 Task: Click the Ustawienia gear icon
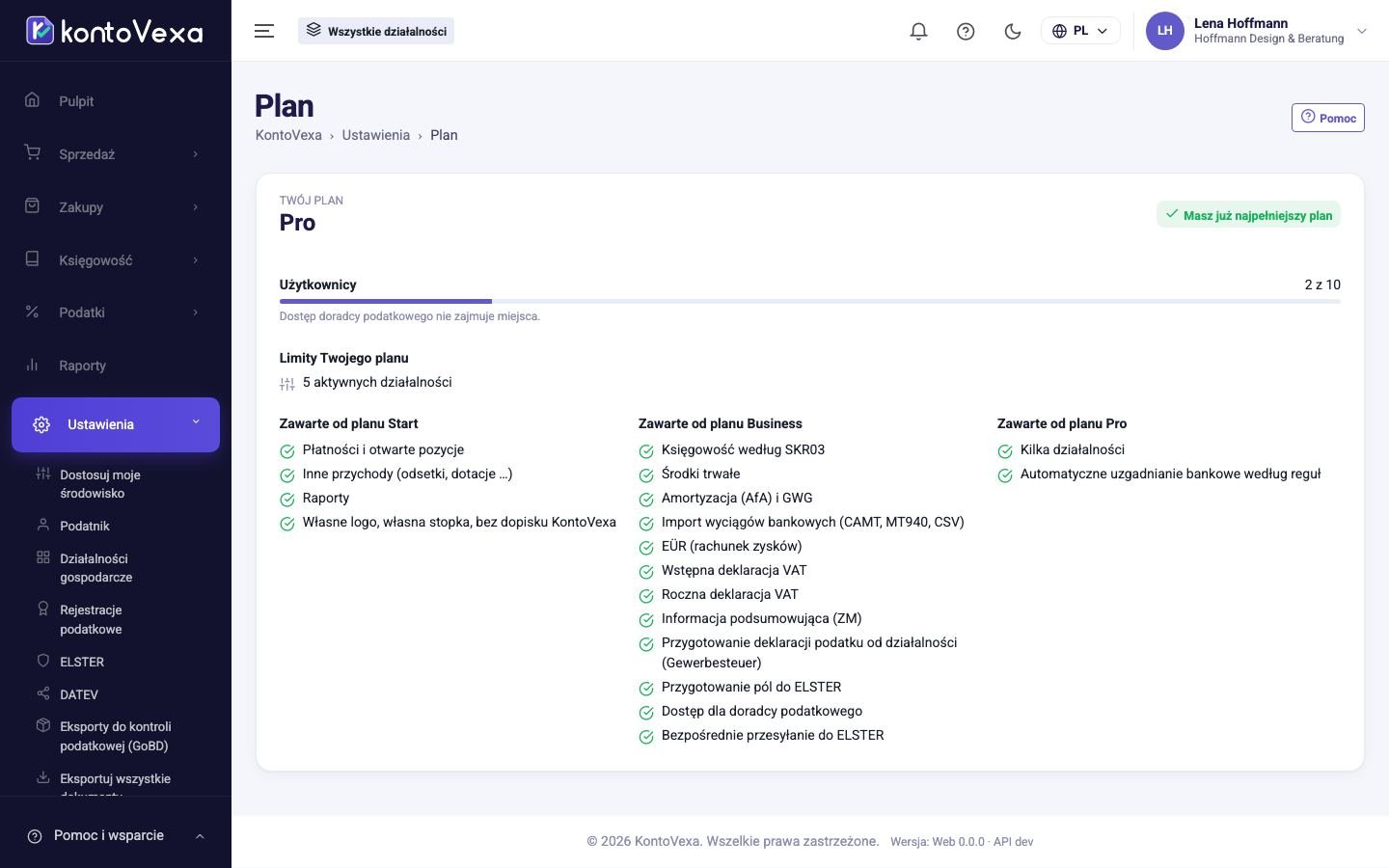41,424
